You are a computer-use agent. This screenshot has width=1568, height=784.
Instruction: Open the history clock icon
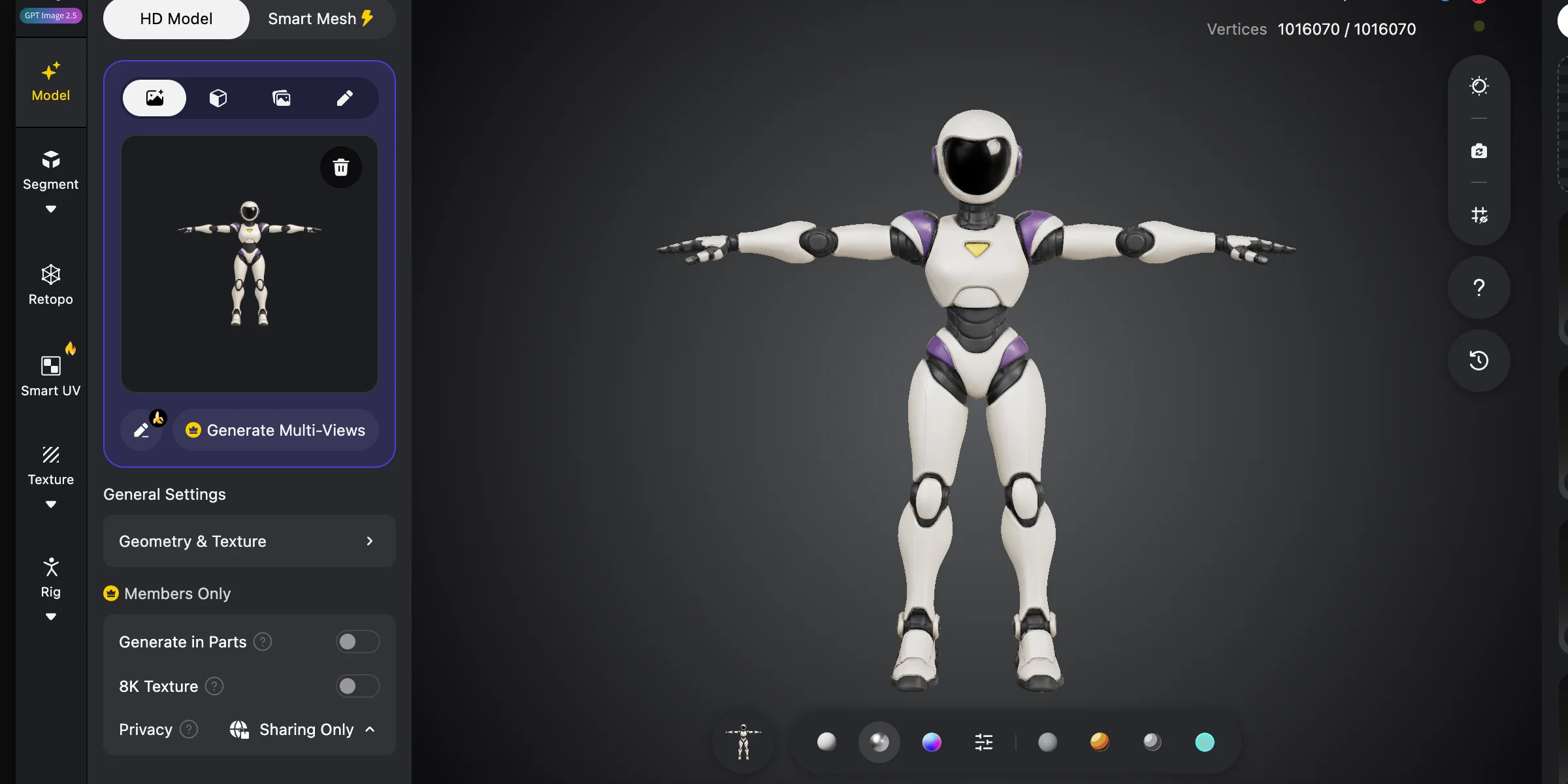click(x=1479, y=361)
